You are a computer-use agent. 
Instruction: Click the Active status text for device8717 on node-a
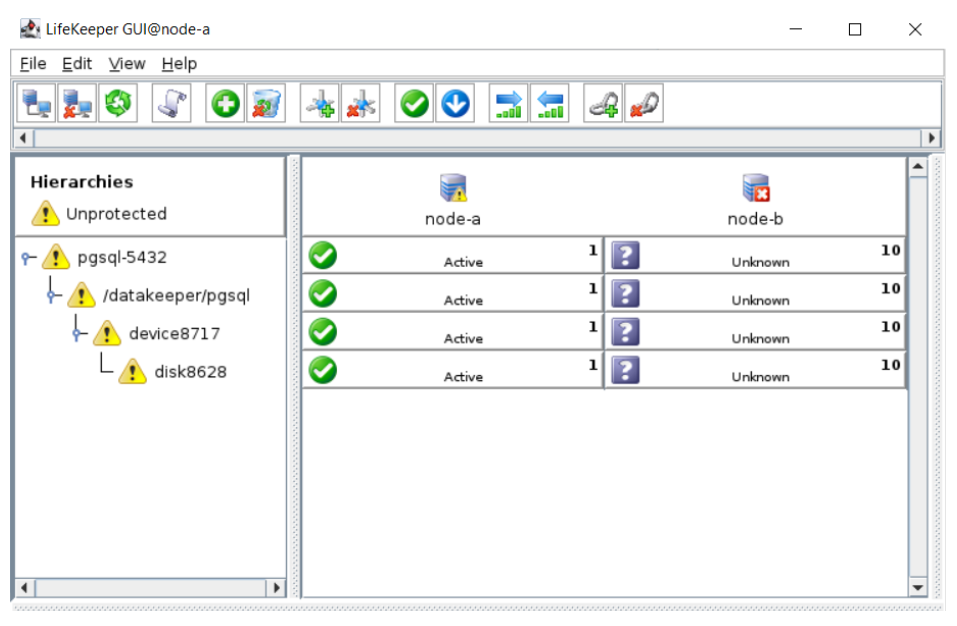(463, 339)
